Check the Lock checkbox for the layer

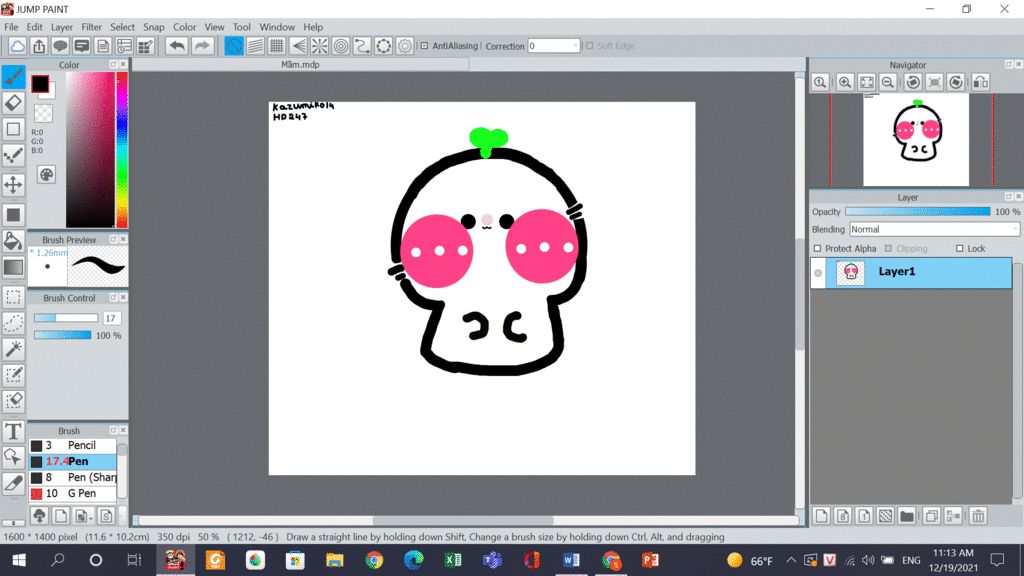[x=959, y=249]
